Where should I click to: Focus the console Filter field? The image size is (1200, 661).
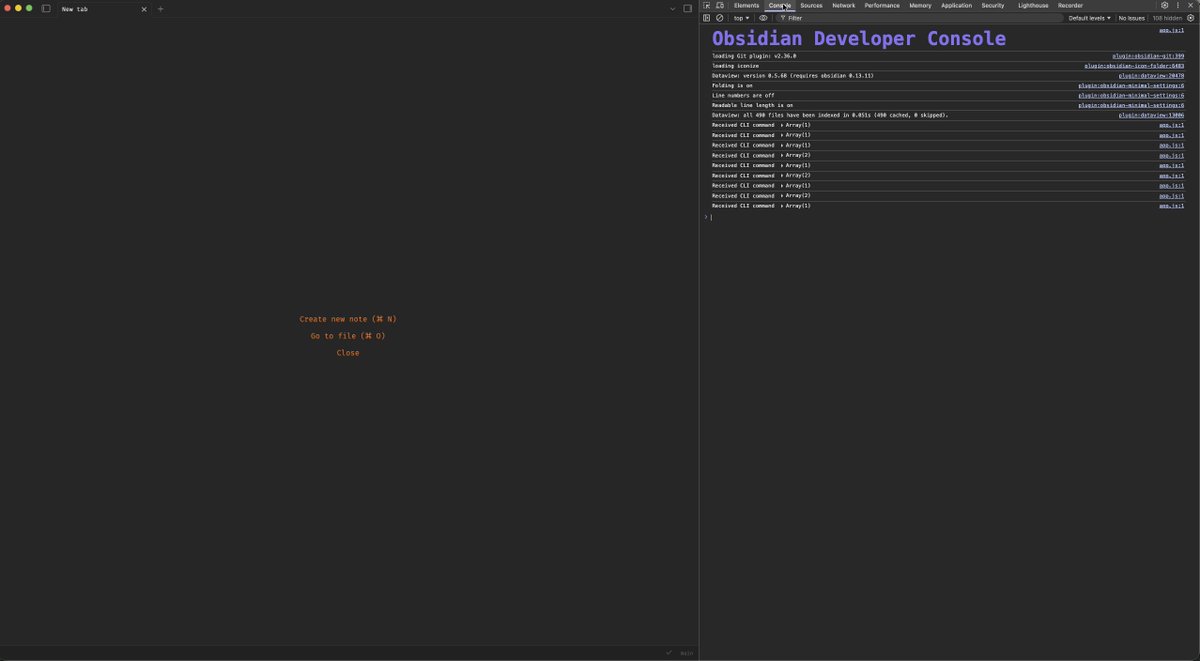pos(920,18)
